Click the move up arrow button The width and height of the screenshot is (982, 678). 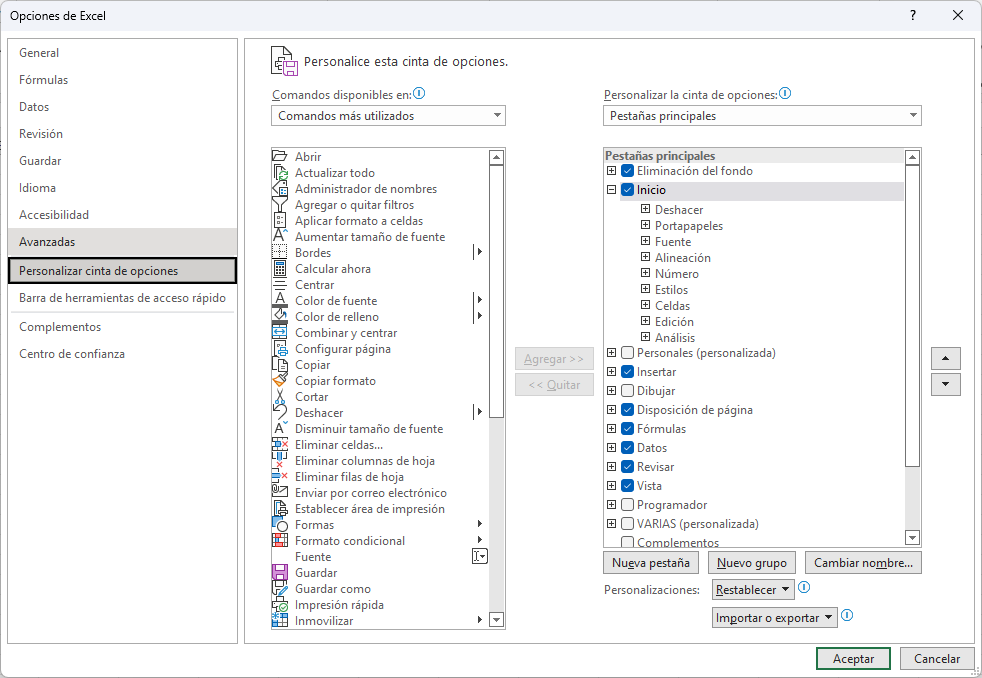tap(946, 359)
